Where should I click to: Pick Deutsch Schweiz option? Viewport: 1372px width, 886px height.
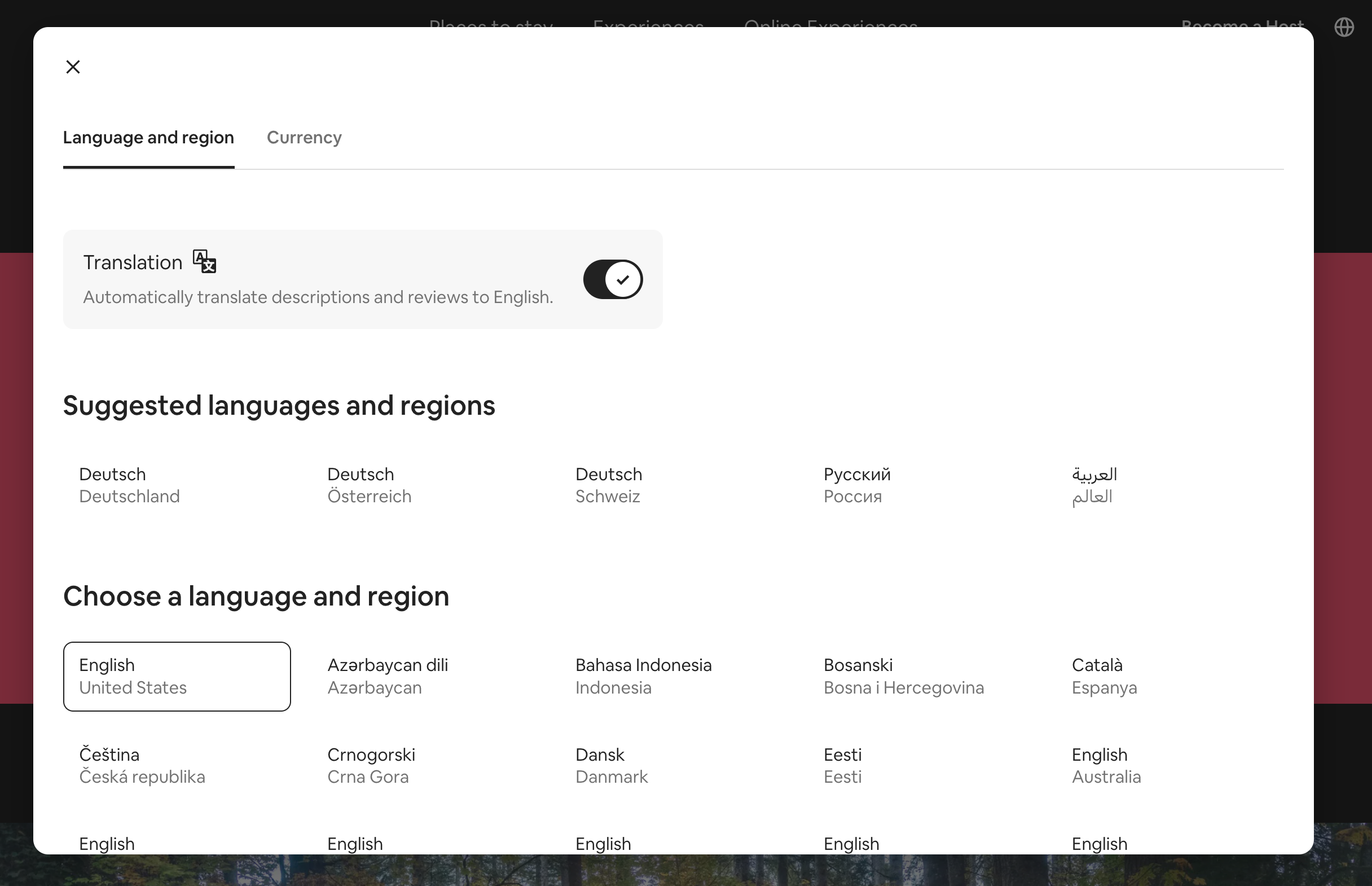tap(608, 485)
